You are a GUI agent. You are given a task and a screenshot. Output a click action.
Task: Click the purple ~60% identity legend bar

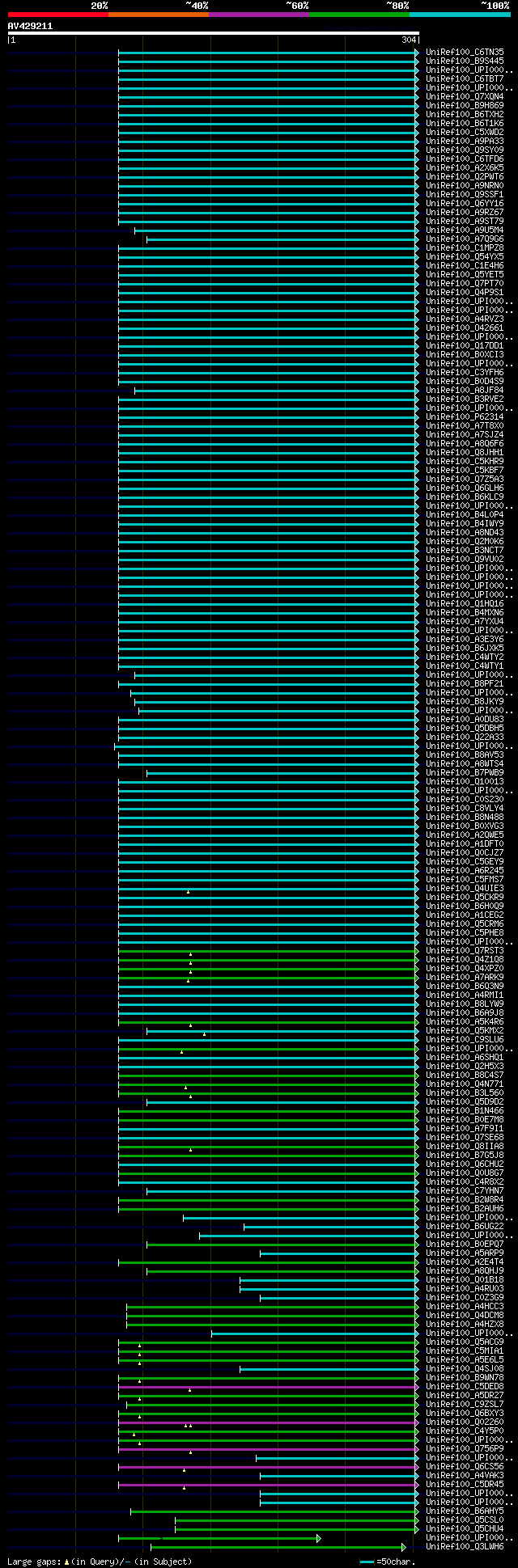(259, 15)
